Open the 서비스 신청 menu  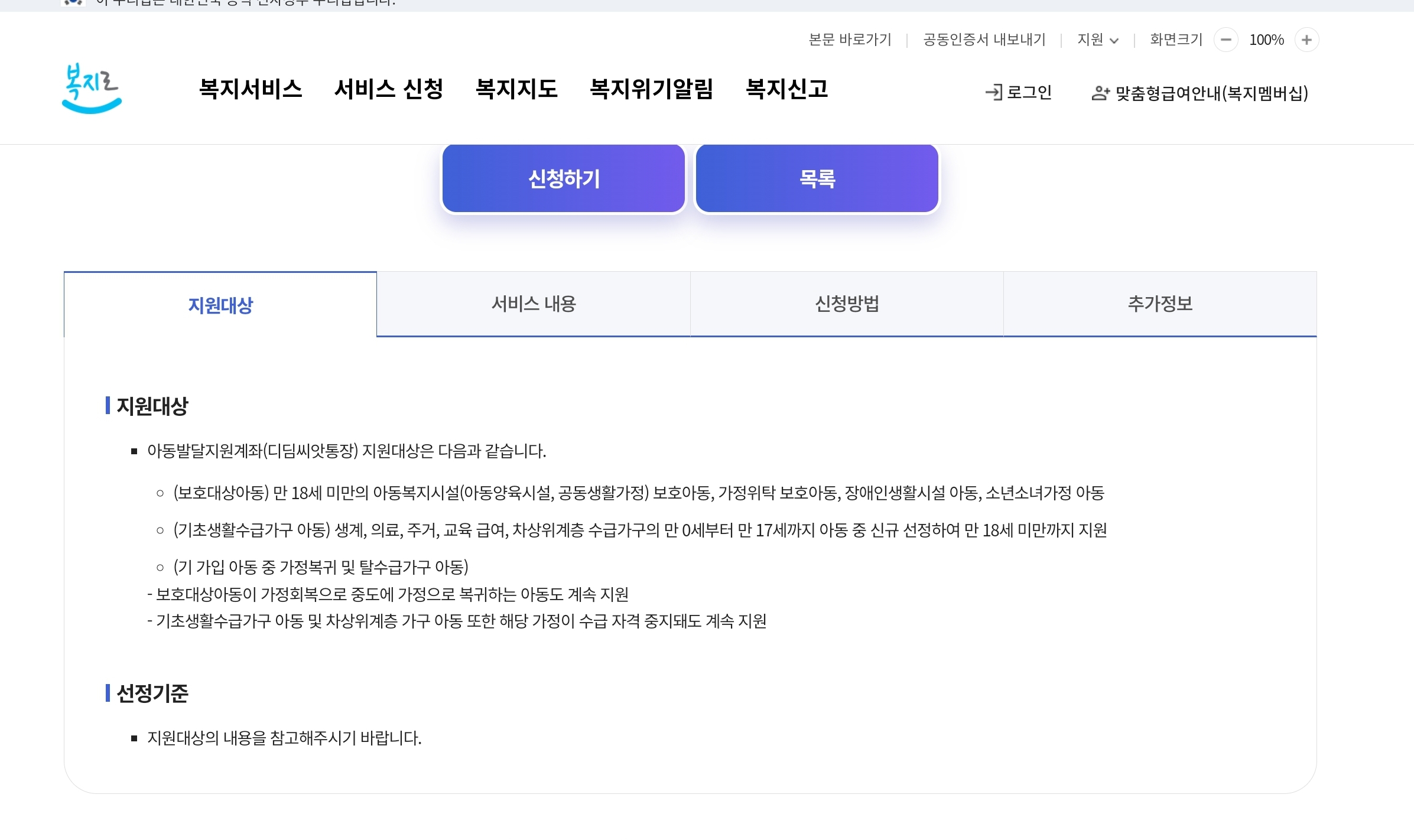(x=389, y=89)
